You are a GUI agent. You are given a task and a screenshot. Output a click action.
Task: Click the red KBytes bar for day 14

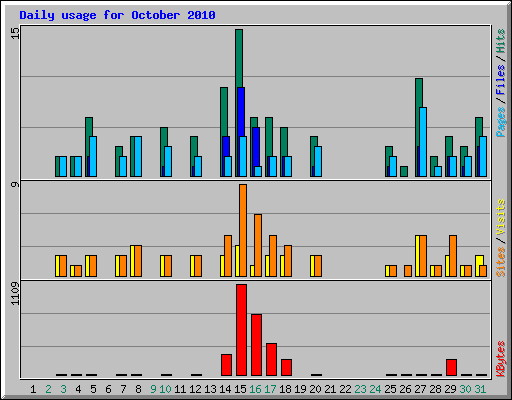click(226, 365)
